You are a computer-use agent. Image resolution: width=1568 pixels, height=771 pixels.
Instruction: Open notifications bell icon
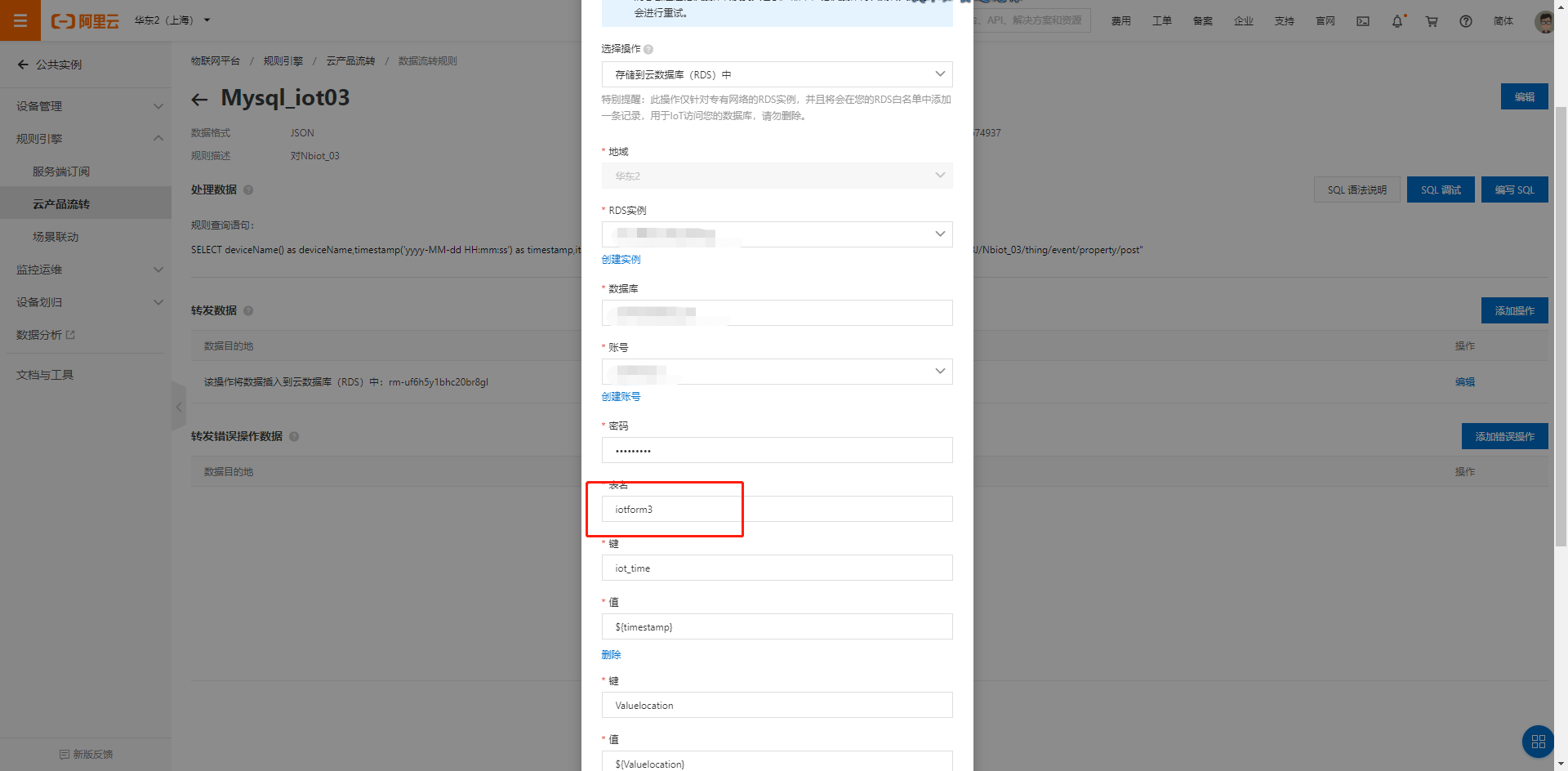(1397, 21)
